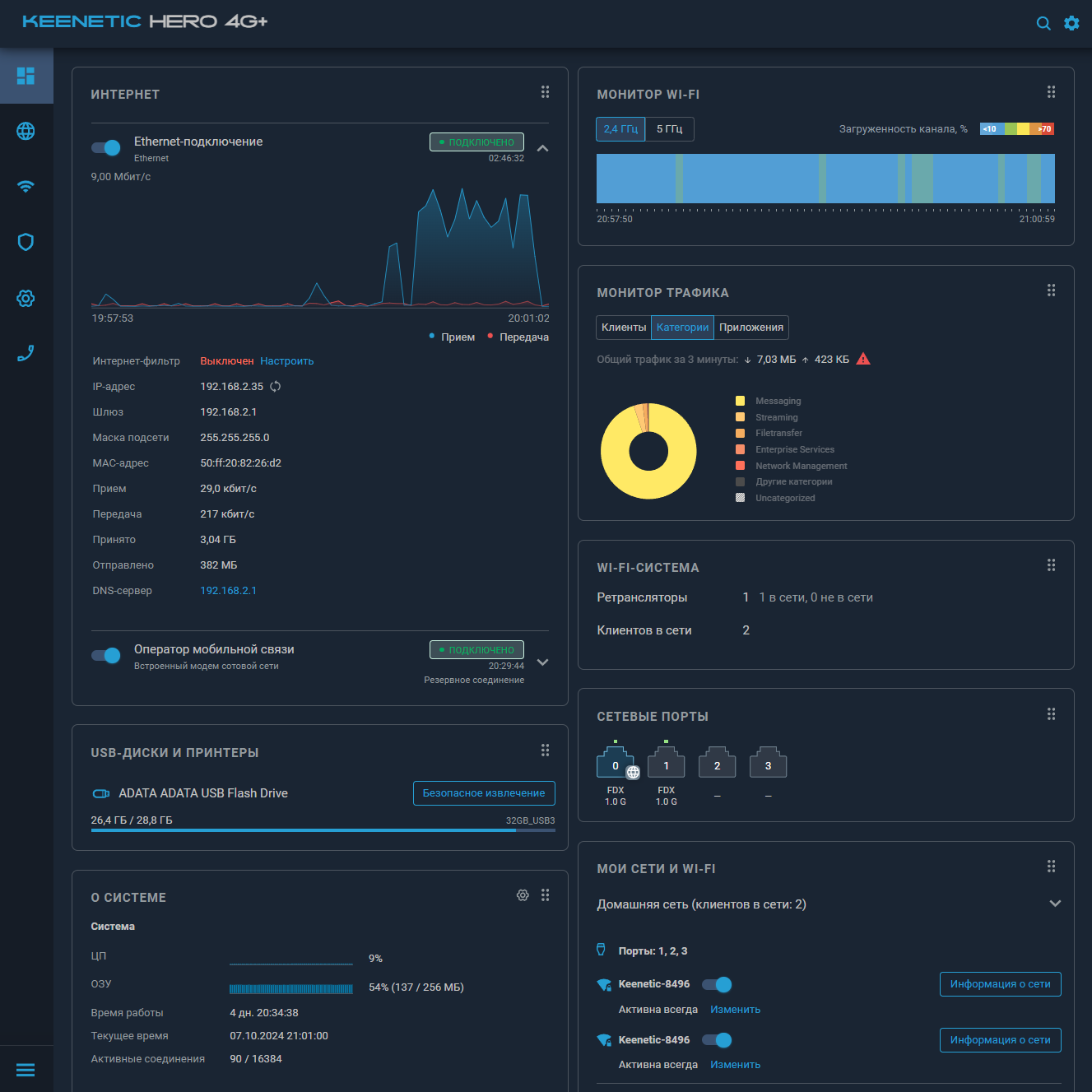Image resolution: width=1092 pixels, height=1092 pixels.
Task: Select the dashboard icon in the sidebar
Action: (26, 76)
